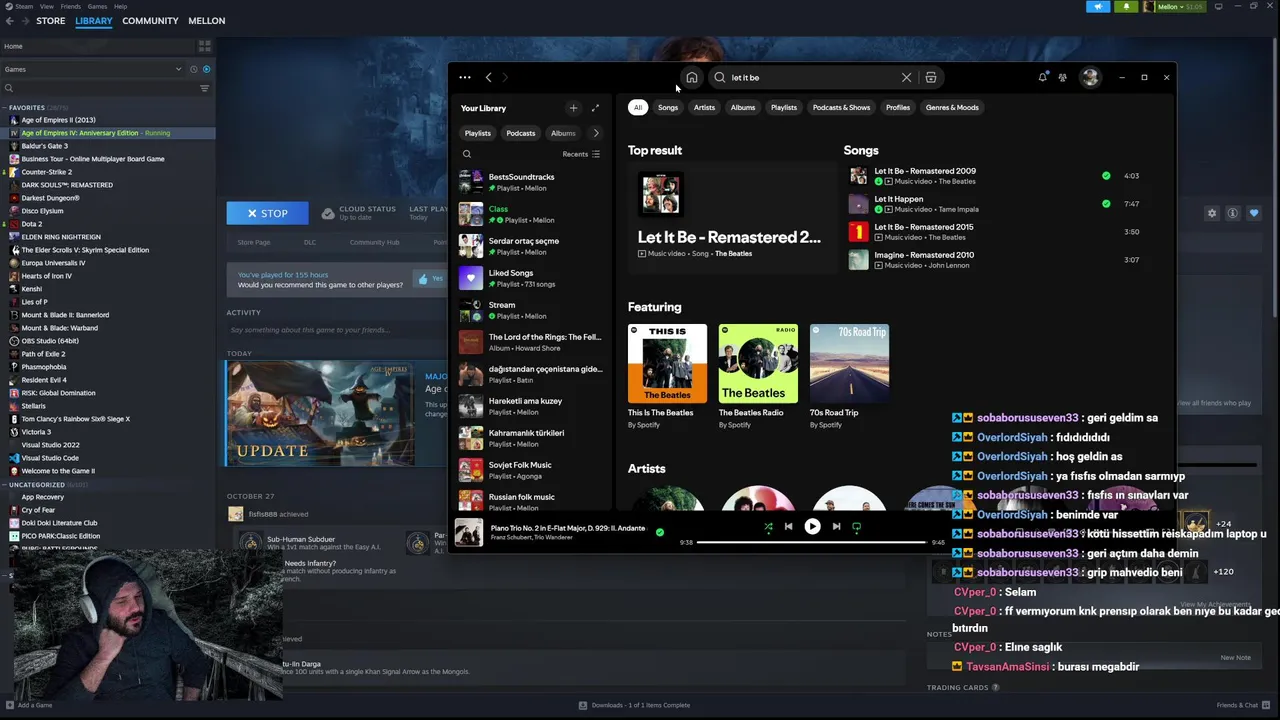Play Let It Be - Remastered 2015
This screenshot has height=720, width=1280.
click(996, 232)
